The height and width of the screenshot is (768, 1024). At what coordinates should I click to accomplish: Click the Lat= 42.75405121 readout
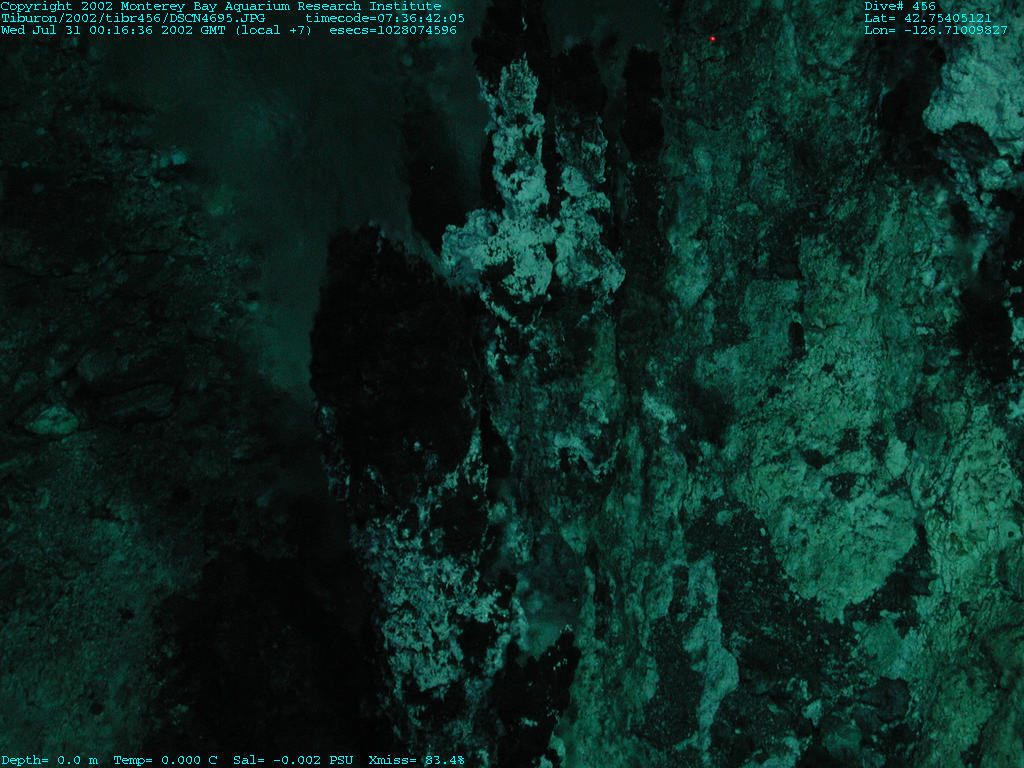(928, 18)
